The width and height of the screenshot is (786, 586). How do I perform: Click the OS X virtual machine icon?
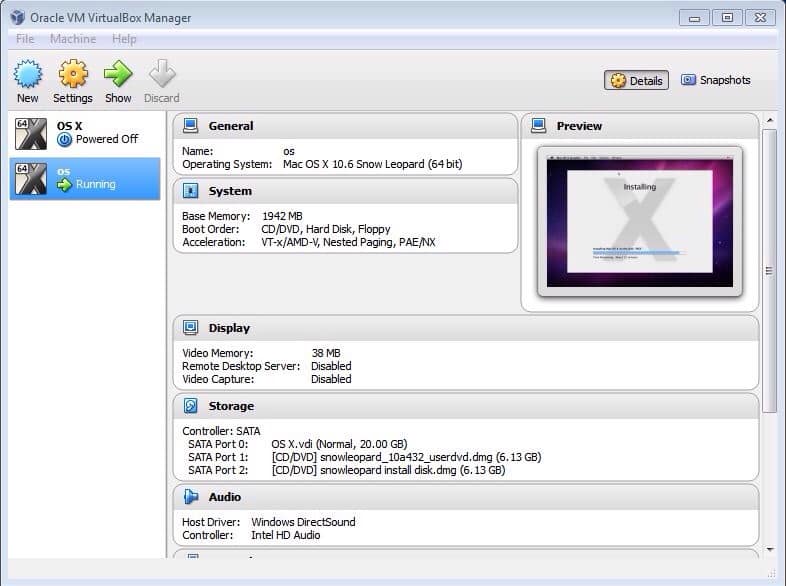(31, 134)
